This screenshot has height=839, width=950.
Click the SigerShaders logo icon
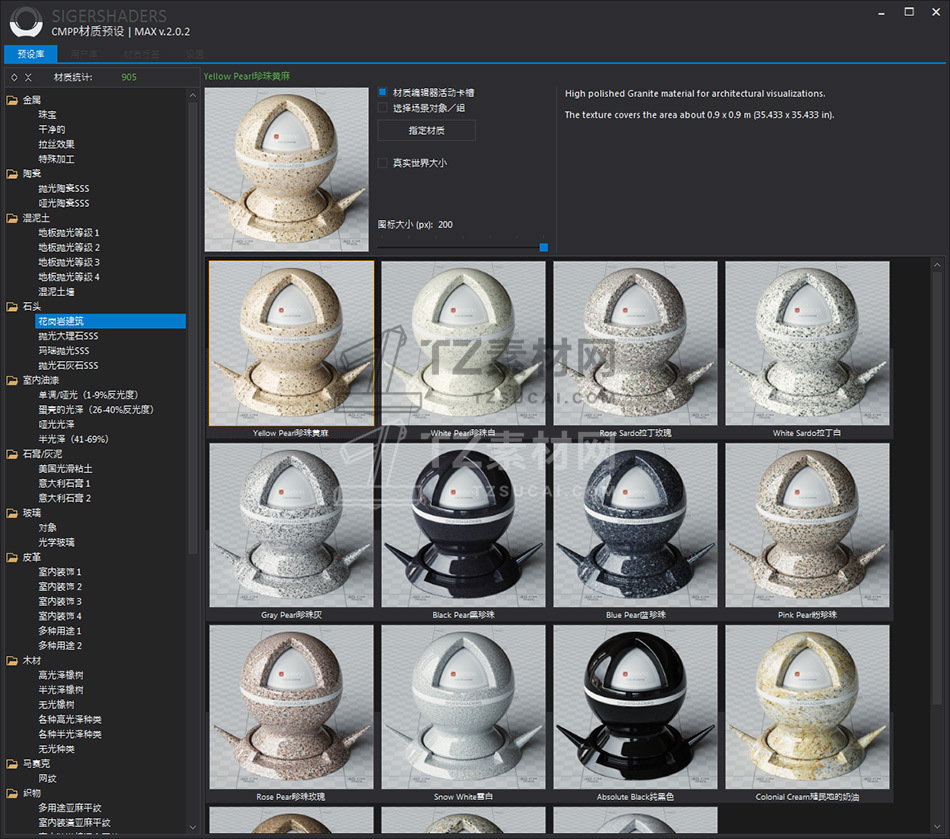point(26,22)
